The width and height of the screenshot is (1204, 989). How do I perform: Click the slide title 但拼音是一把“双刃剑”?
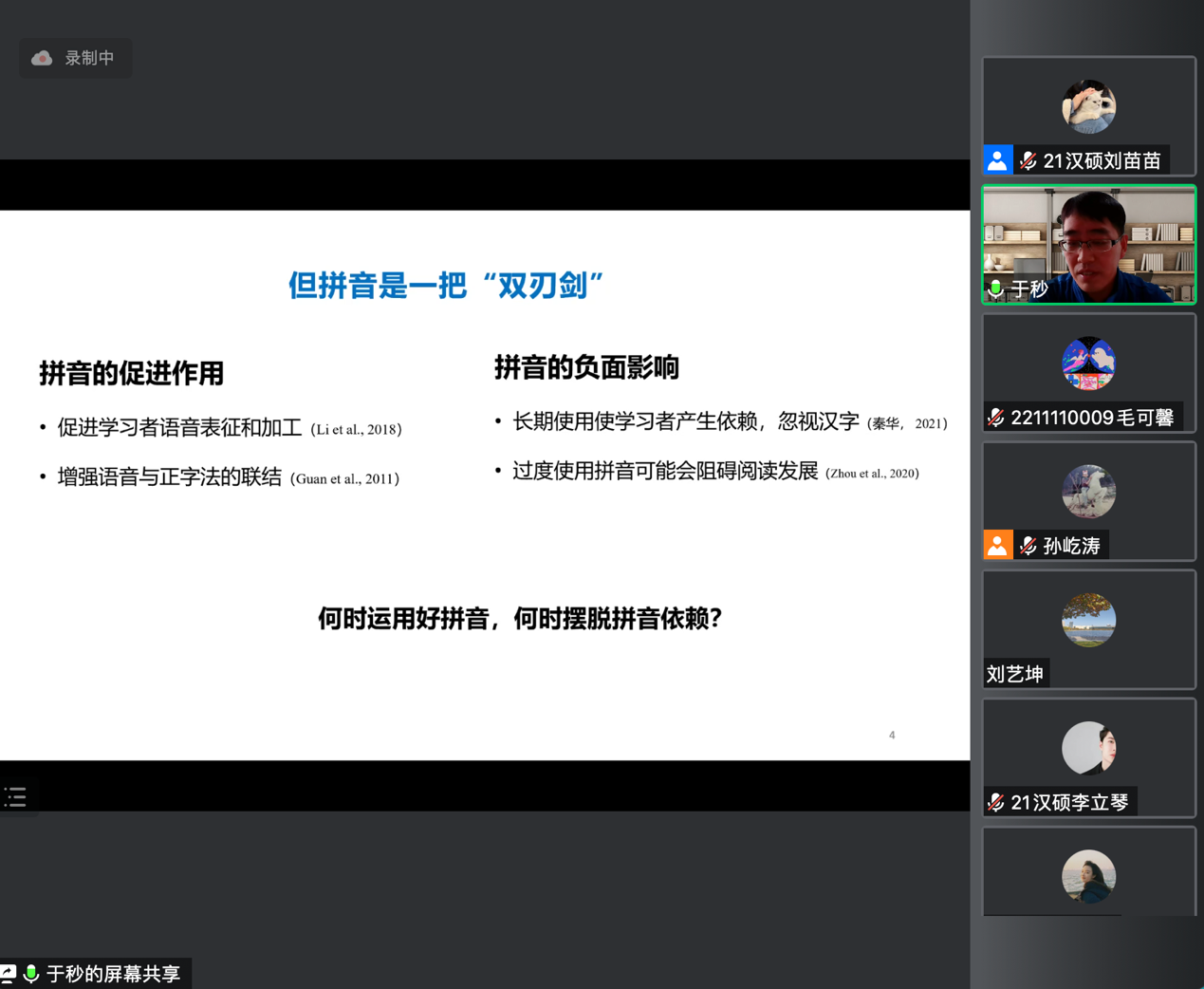point(446,285)
